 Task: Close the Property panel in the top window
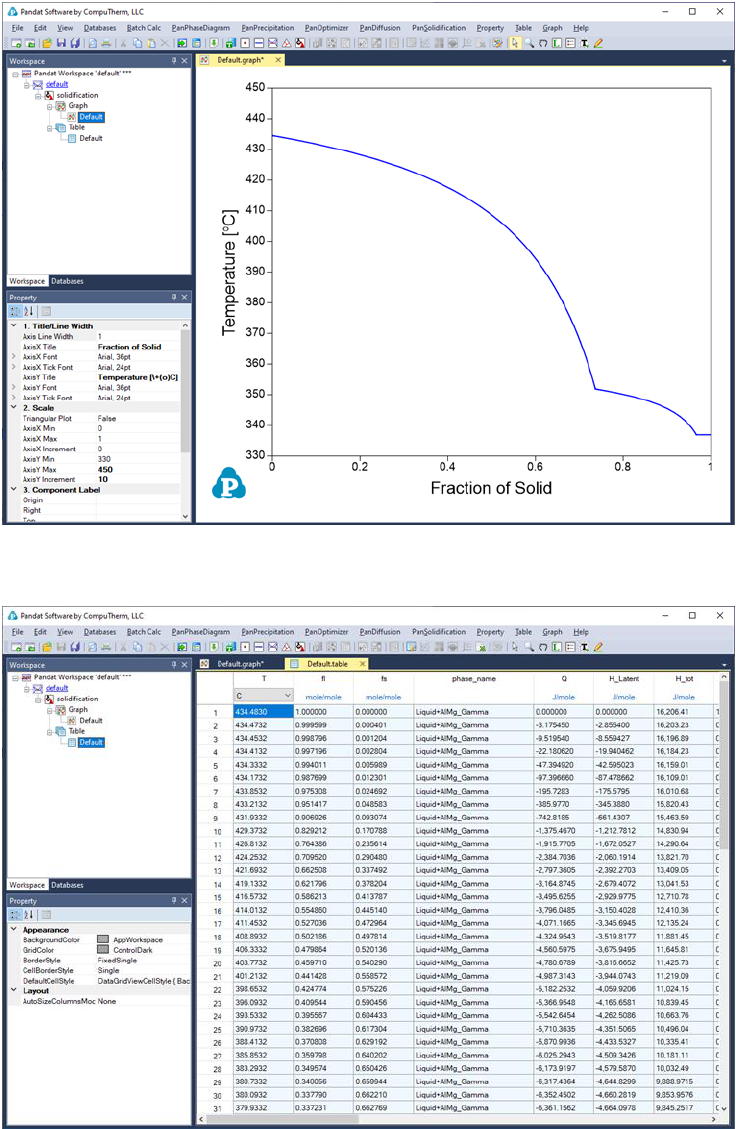click(184, 297)
